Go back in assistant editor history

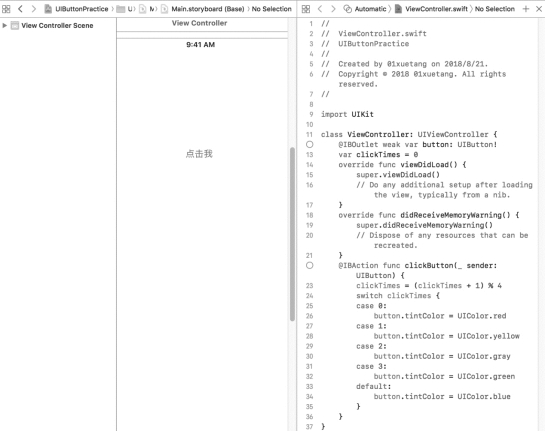click(320, 9)
